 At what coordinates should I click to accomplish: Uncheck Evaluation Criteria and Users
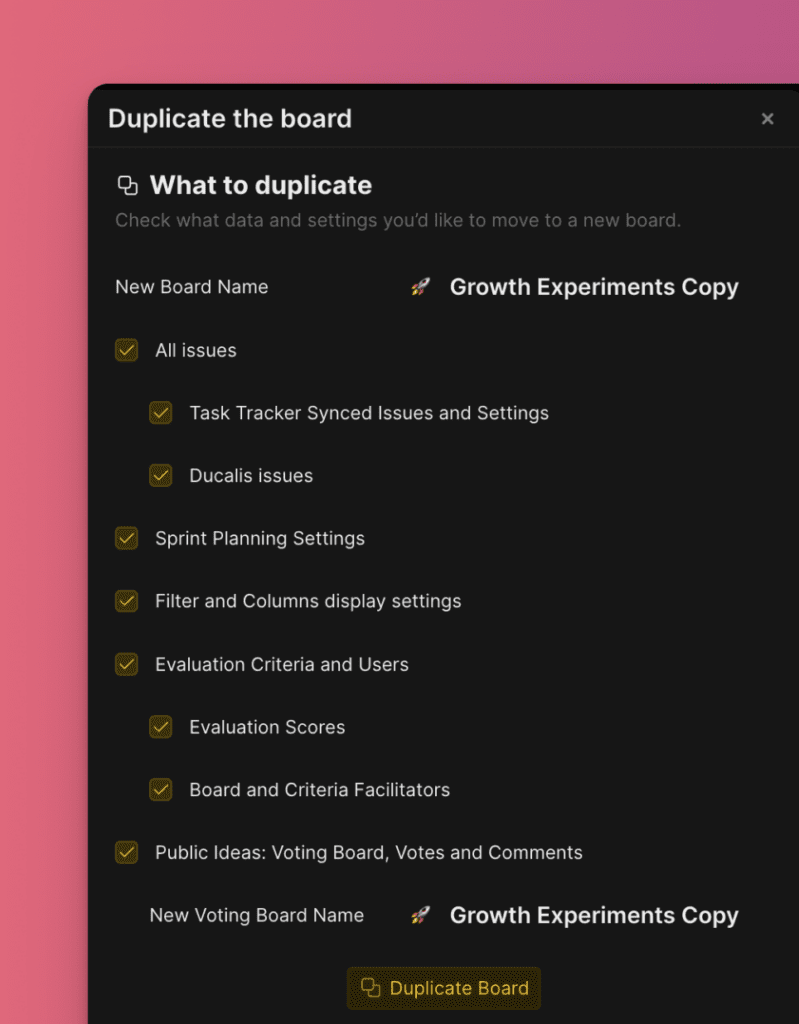pos(127,664)
